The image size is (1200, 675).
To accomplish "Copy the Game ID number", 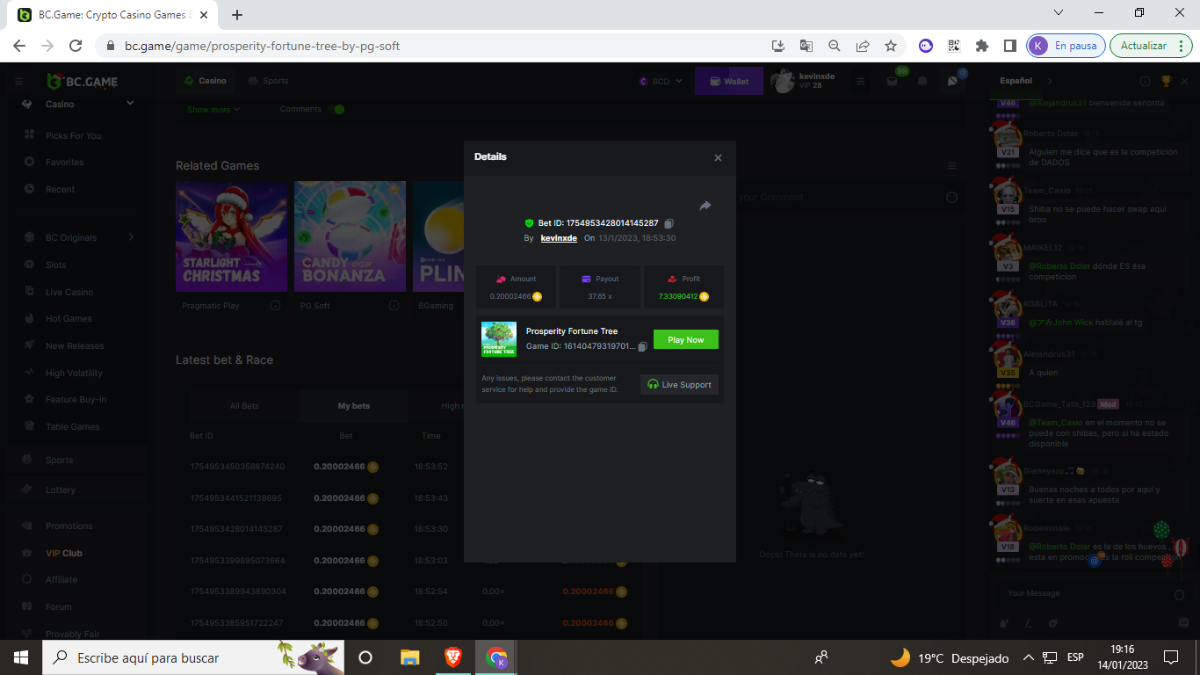I will point(642,347).
